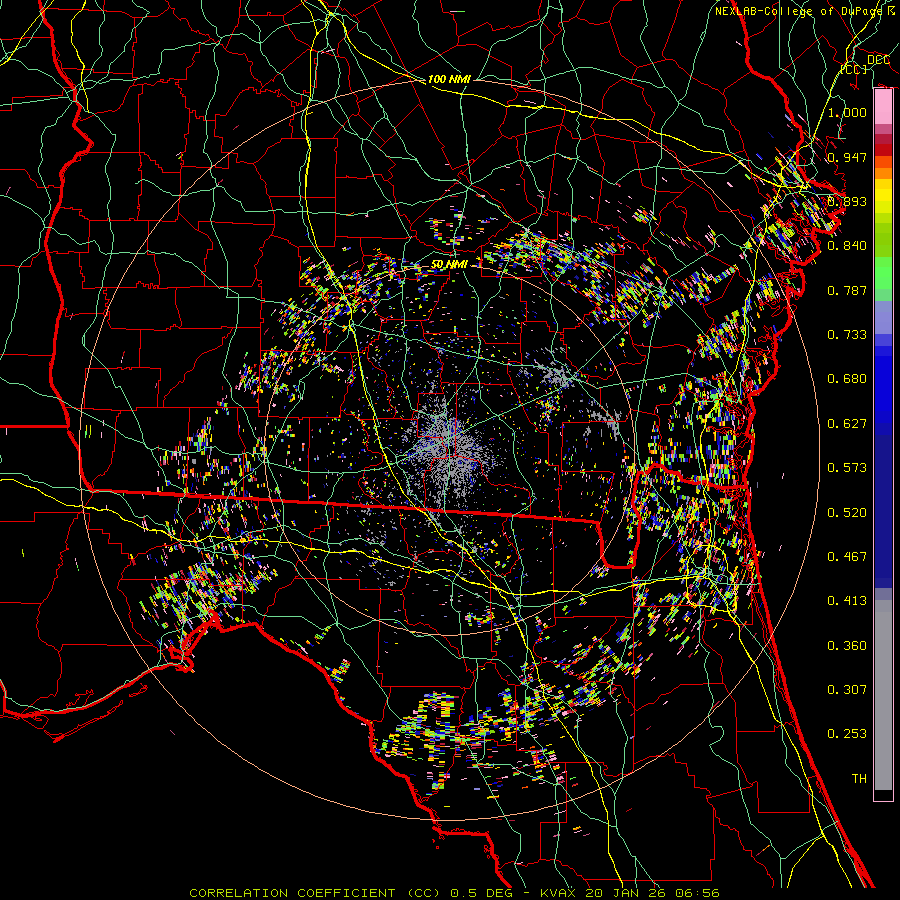This screenshot has width=900, height=900.
Task: Click the 0.680 legend value label
Action: point(847,379)
